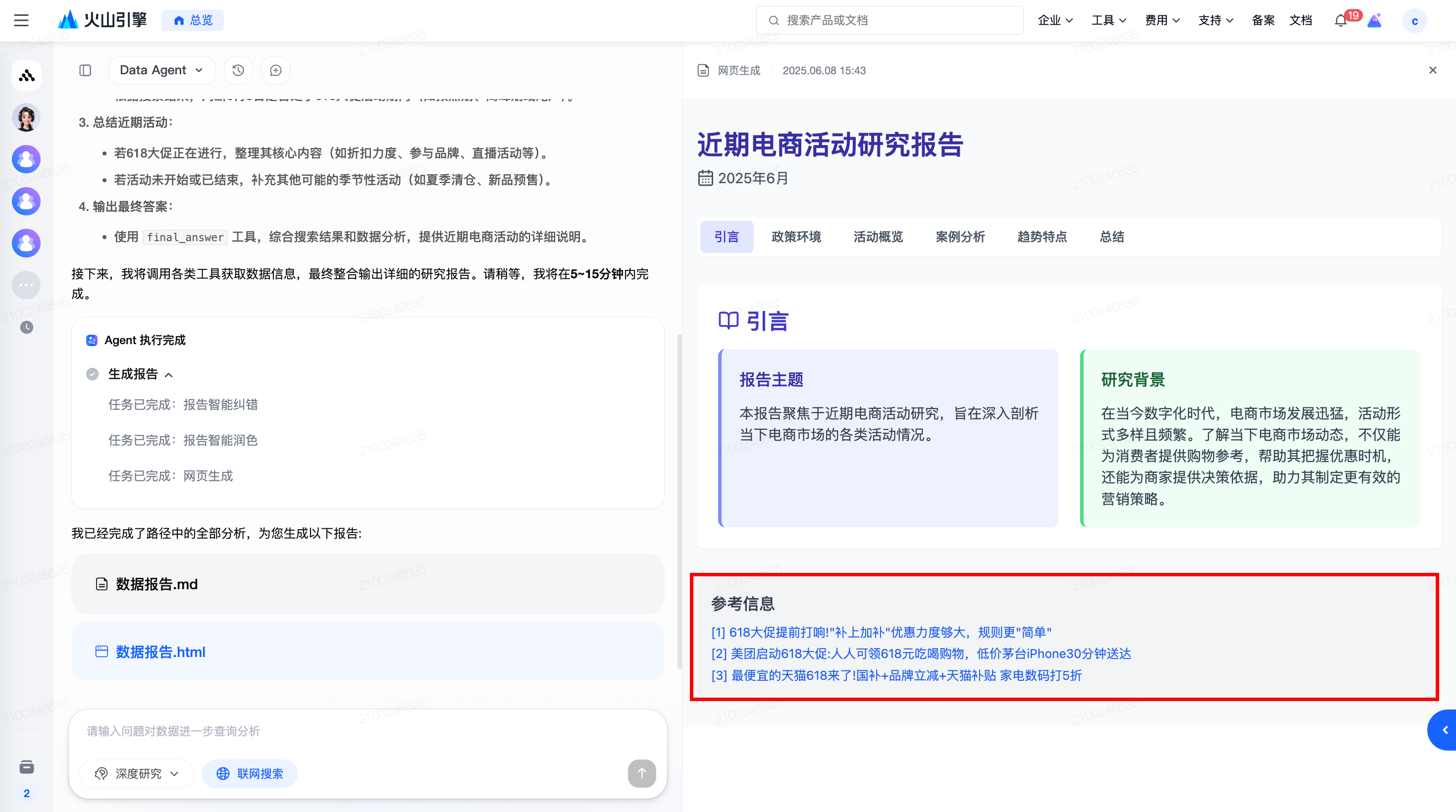1456x812 pixels.
Task: Click the chat panel vertical scrollbar
Action: (x=679, y=502)
